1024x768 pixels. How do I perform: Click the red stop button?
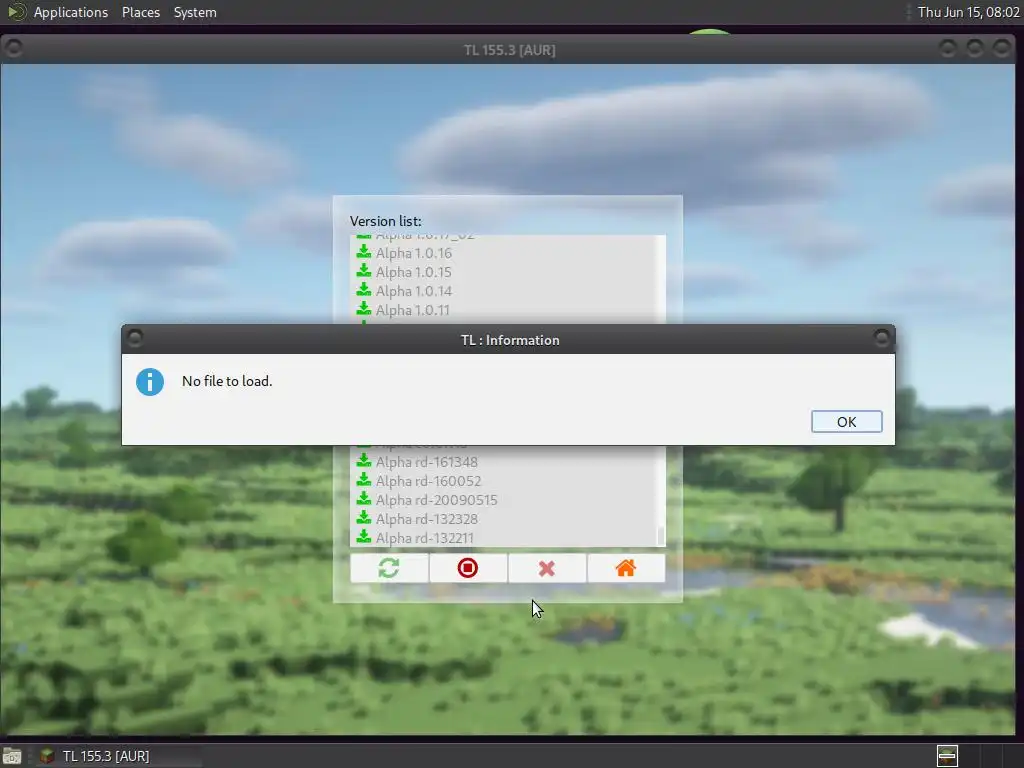pos(468,568)
